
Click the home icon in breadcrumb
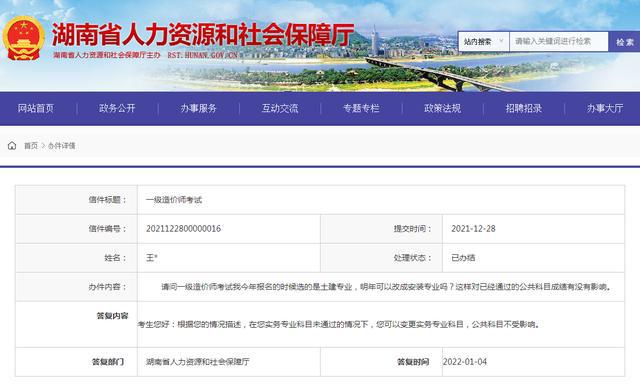(12, 146)
